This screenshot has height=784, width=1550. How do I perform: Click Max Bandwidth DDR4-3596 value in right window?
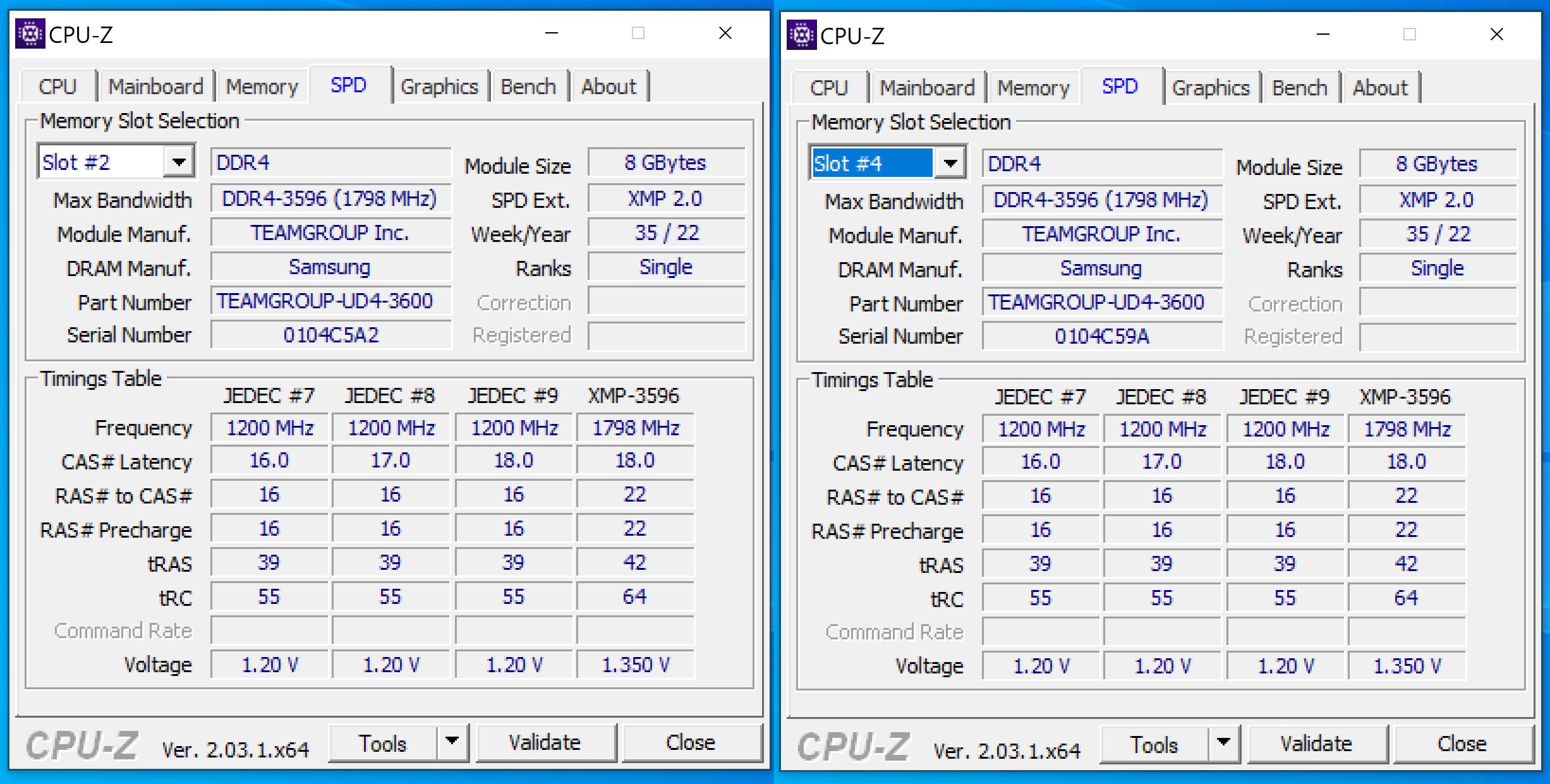point(1103,200)
